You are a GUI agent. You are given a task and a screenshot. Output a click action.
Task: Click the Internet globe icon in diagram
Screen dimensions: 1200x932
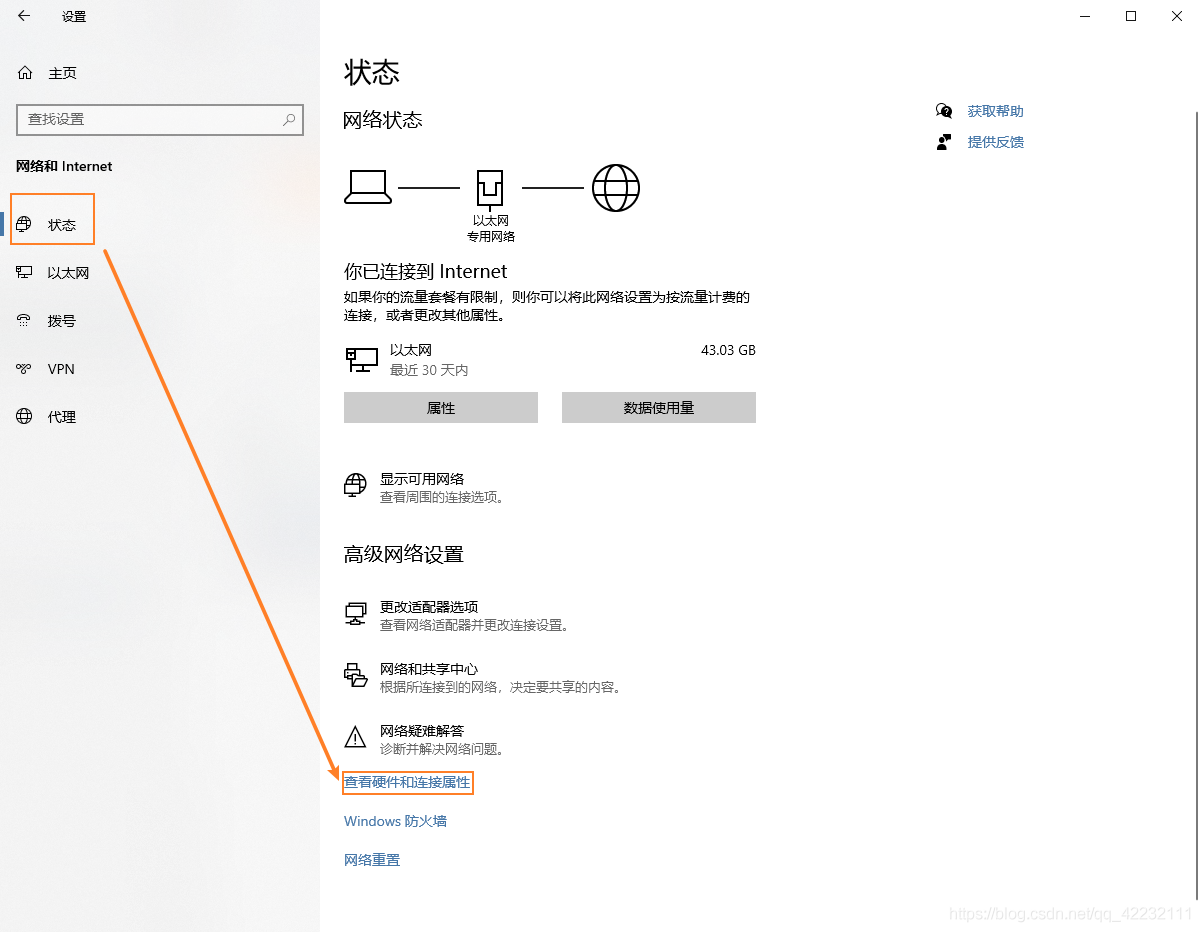pyautogui.click(x=616, y=187)
